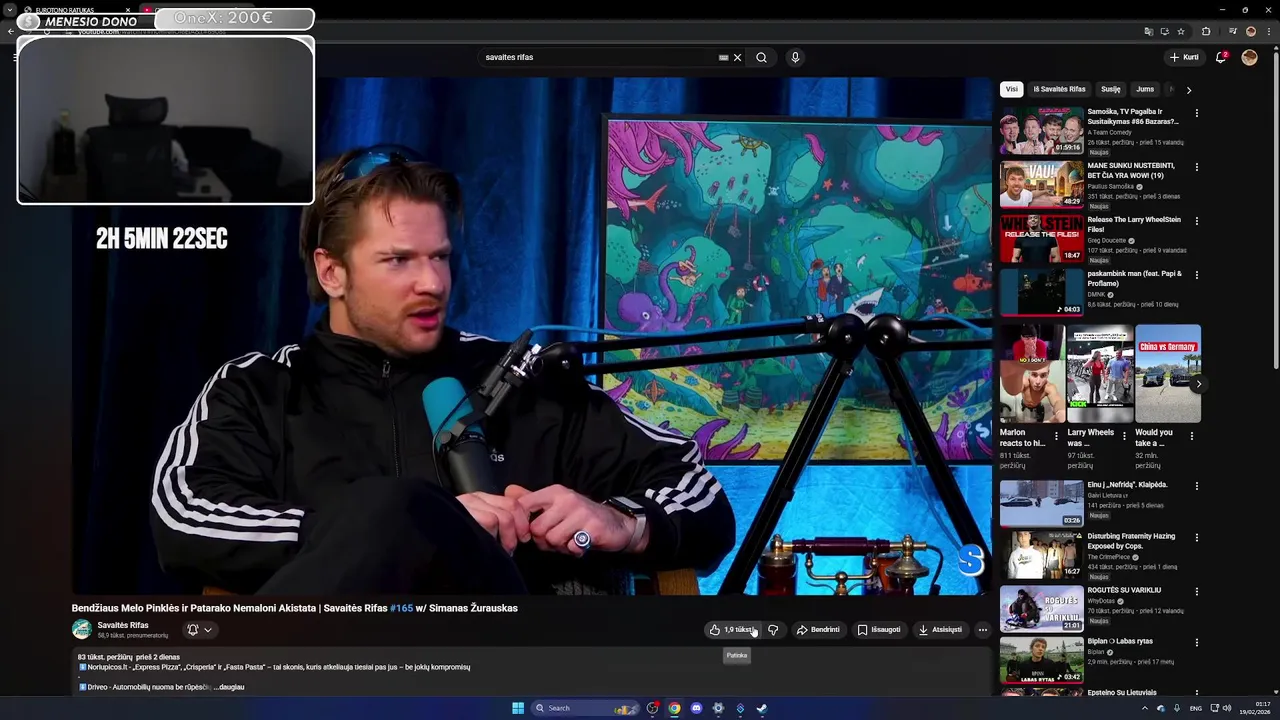Expand description with ...daugiau
This screenshot has height=720, width=1280.
227,687
